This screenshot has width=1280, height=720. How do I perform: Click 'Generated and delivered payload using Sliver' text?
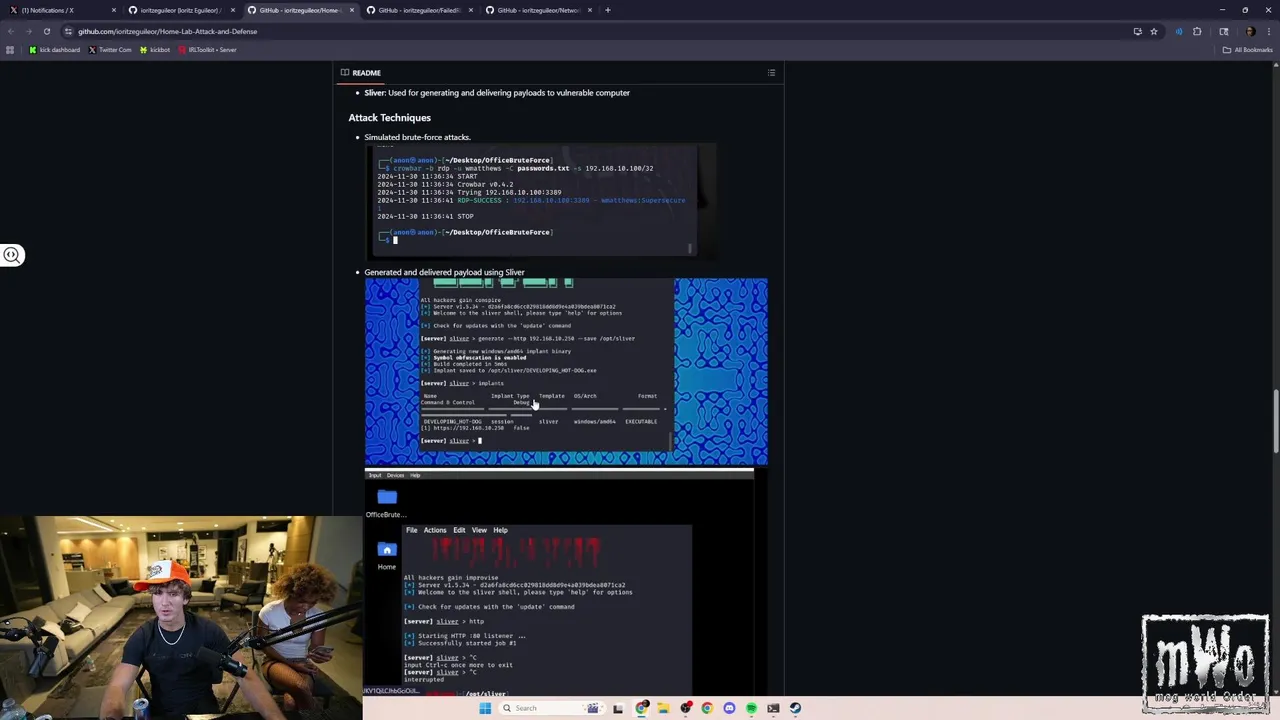point(444,272)
